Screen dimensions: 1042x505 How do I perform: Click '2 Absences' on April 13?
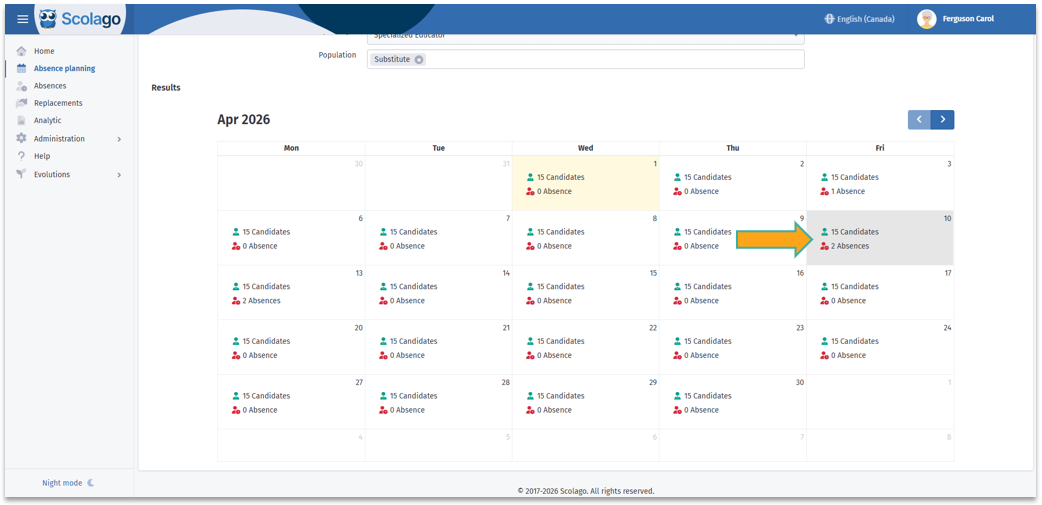262,300
